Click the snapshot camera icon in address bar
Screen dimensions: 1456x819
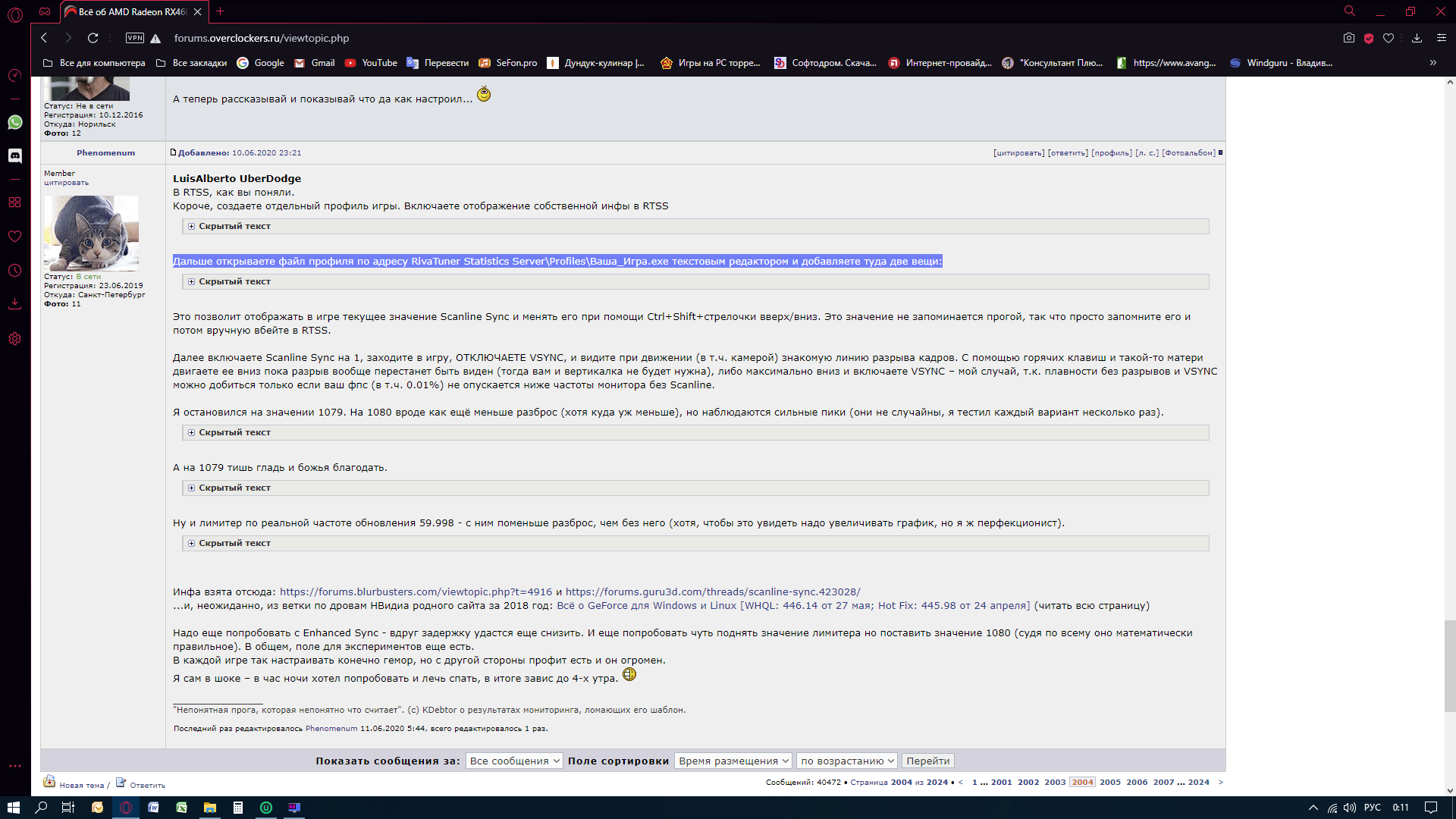[x=1348, y=38]
